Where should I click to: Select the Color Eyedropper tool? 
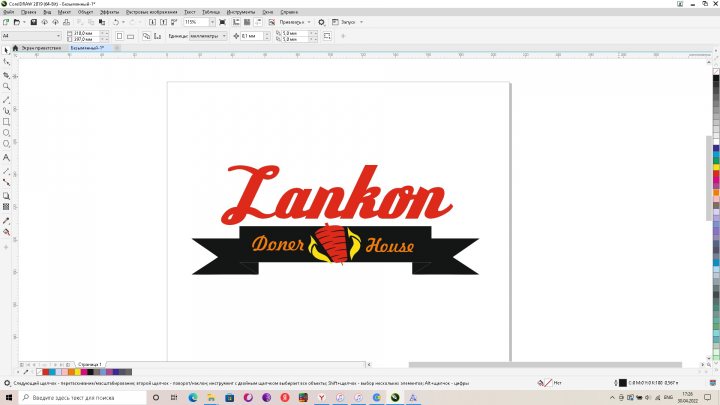click(6, 220)
